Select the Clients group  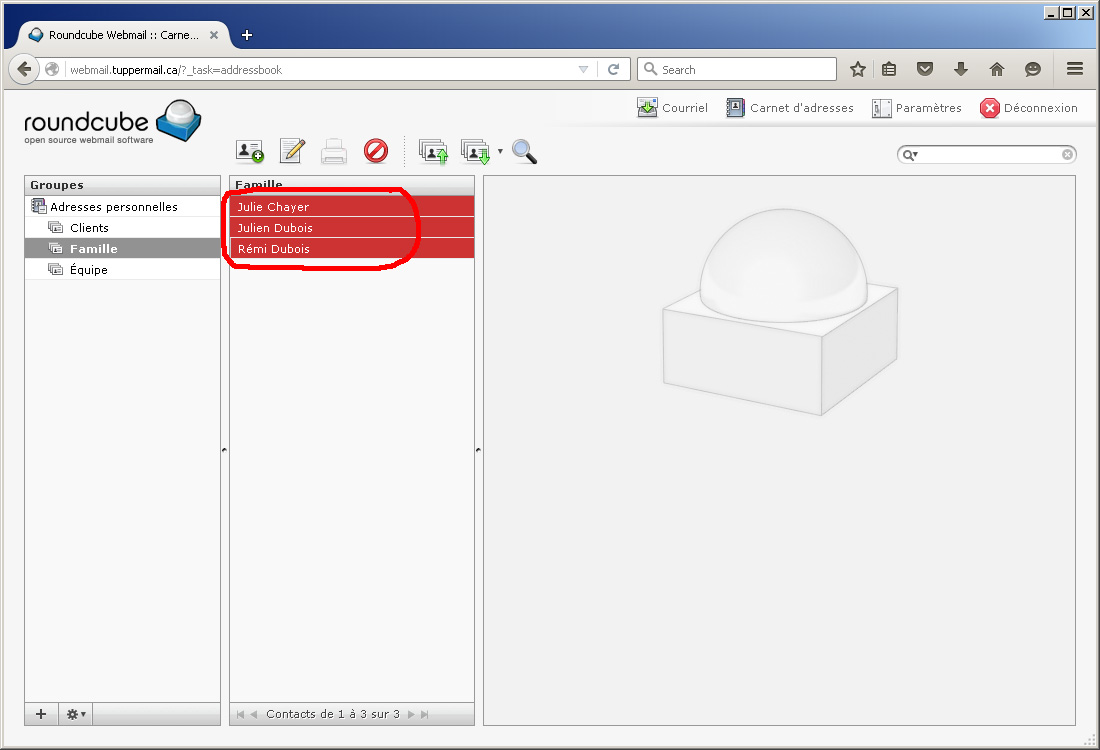[89, 228]
